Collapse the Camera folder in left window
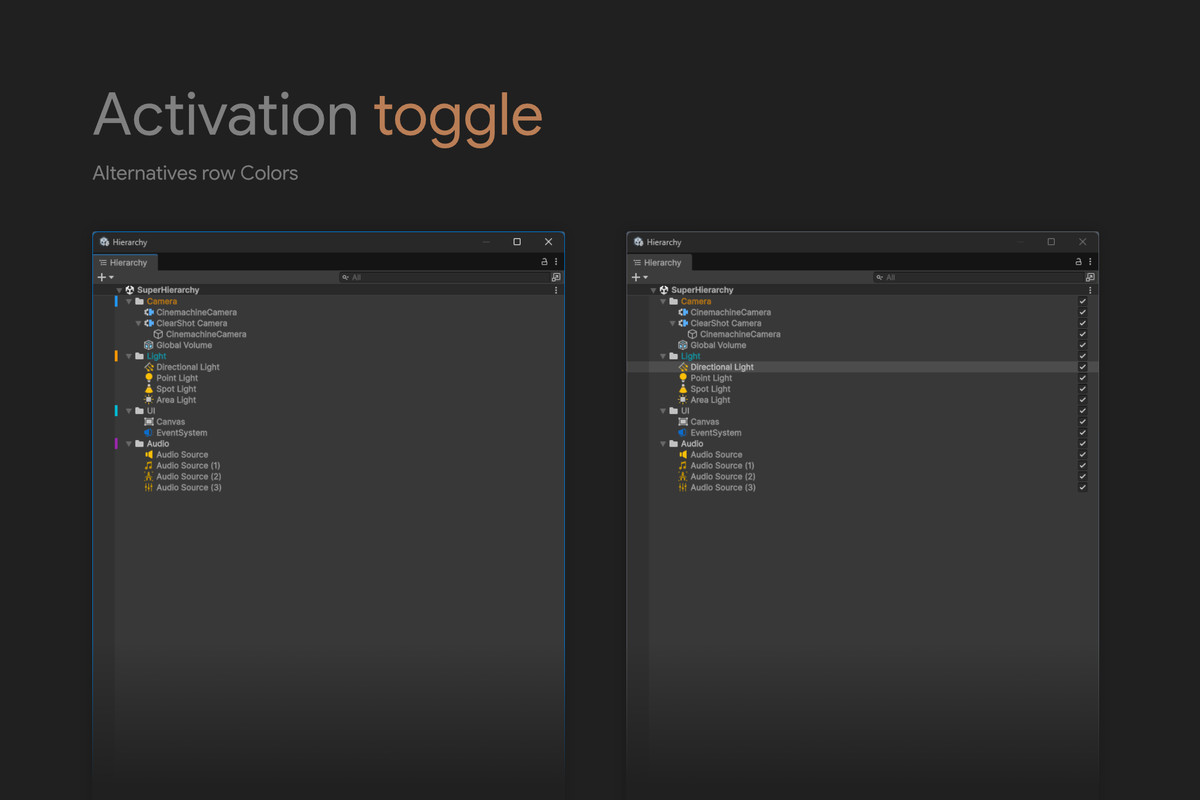The image size is (1200, 800). tap(129, 301)
